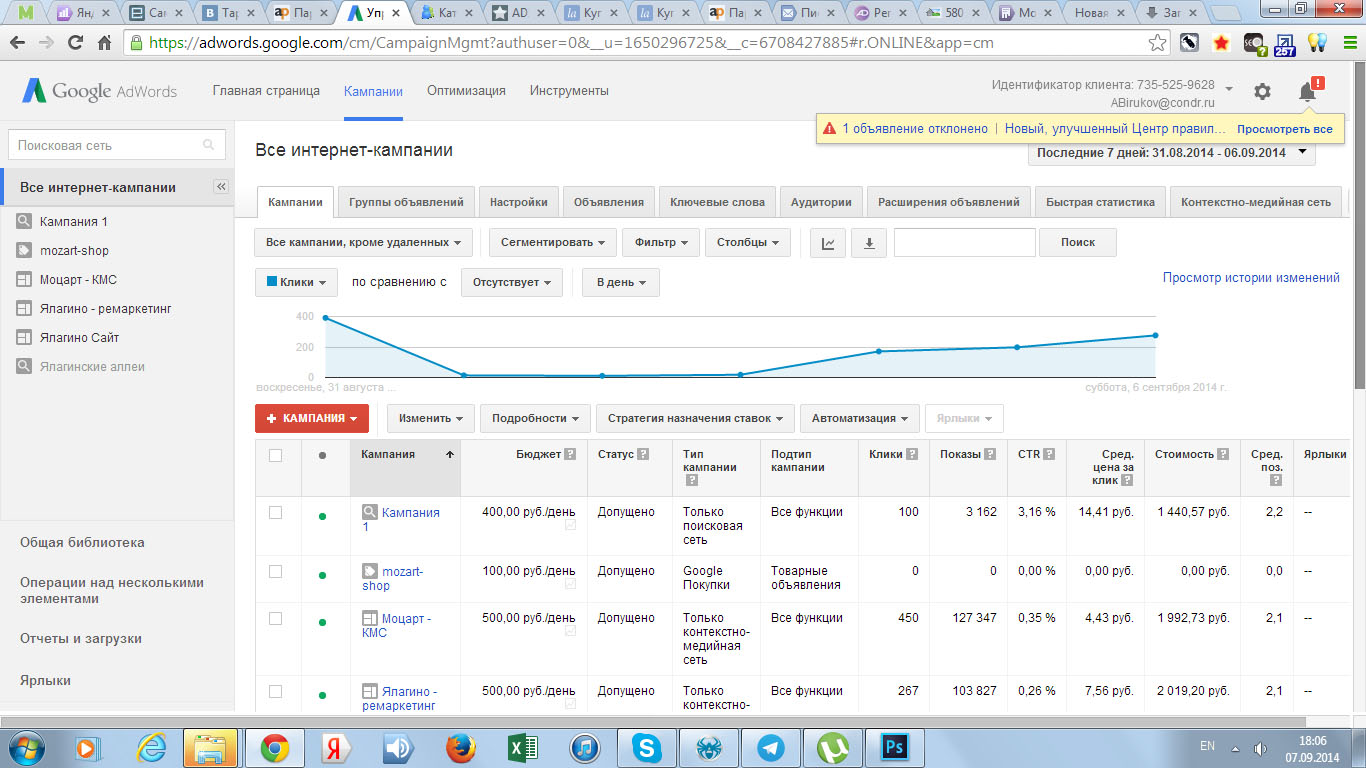
Task: Click the help icon beside Бюджет column
Action: (570, 454)
